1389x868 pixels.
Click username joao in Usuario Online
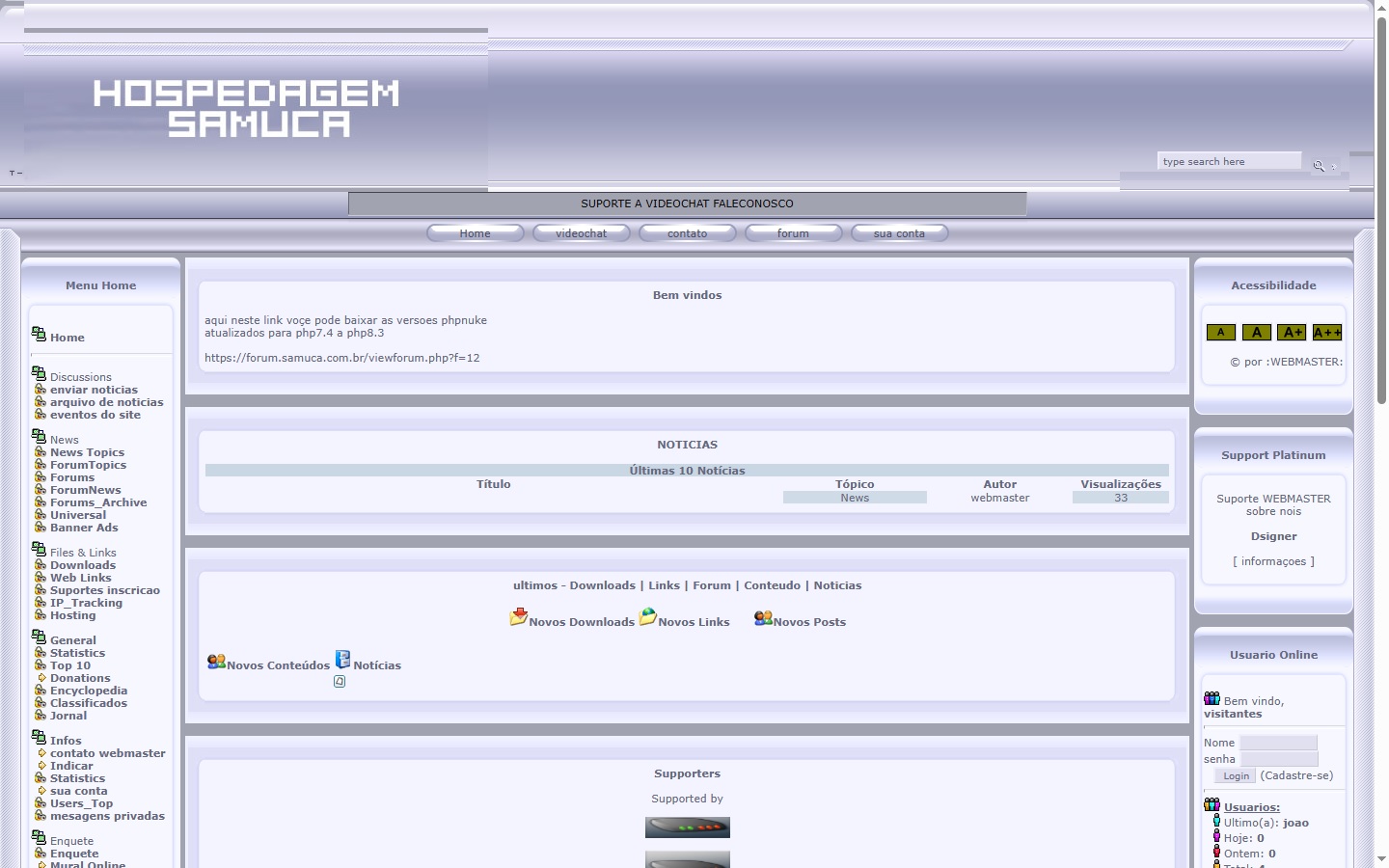click(1295, 823)
